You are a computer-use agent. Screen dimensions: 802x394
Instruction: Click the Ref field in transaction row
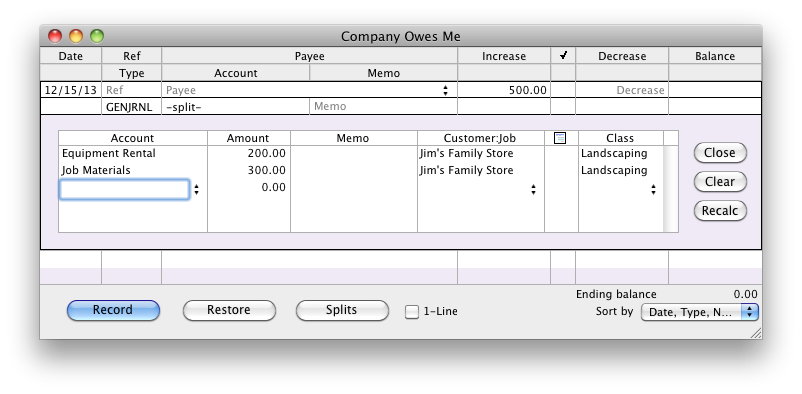click(131, 90)
